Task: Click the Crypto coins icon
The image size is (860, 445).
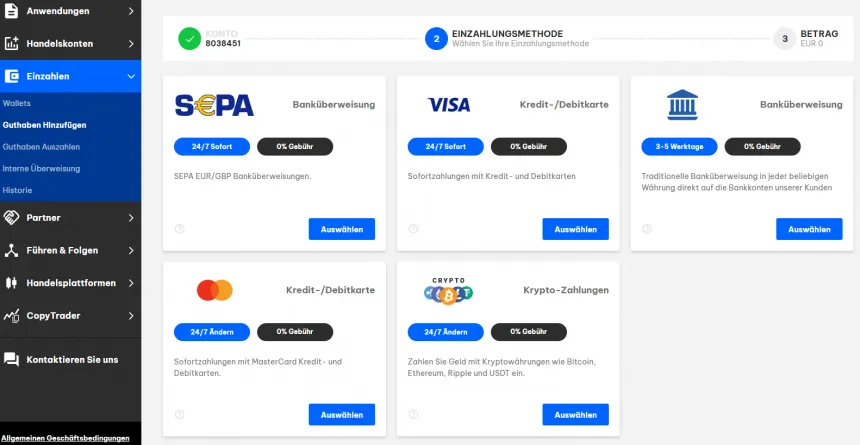Action: coord(448,291)
